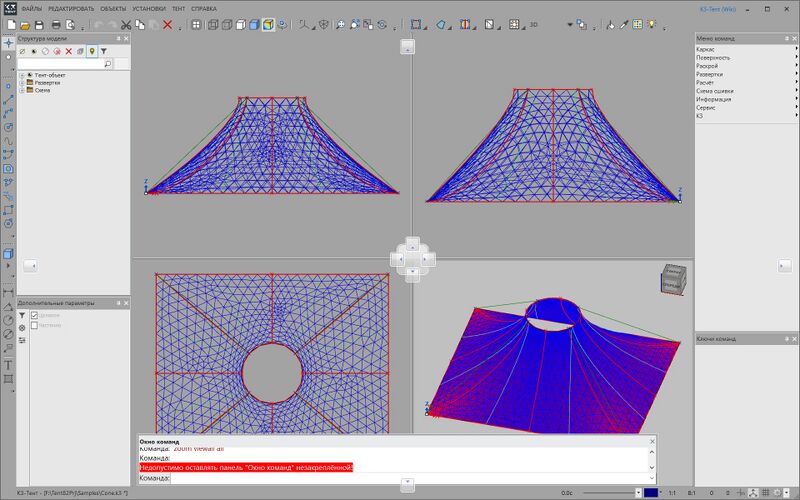This screenshot has width=800, height=500.
Task: Open the УСТАНОВКИ menu
Action: (x=149, y=9)
